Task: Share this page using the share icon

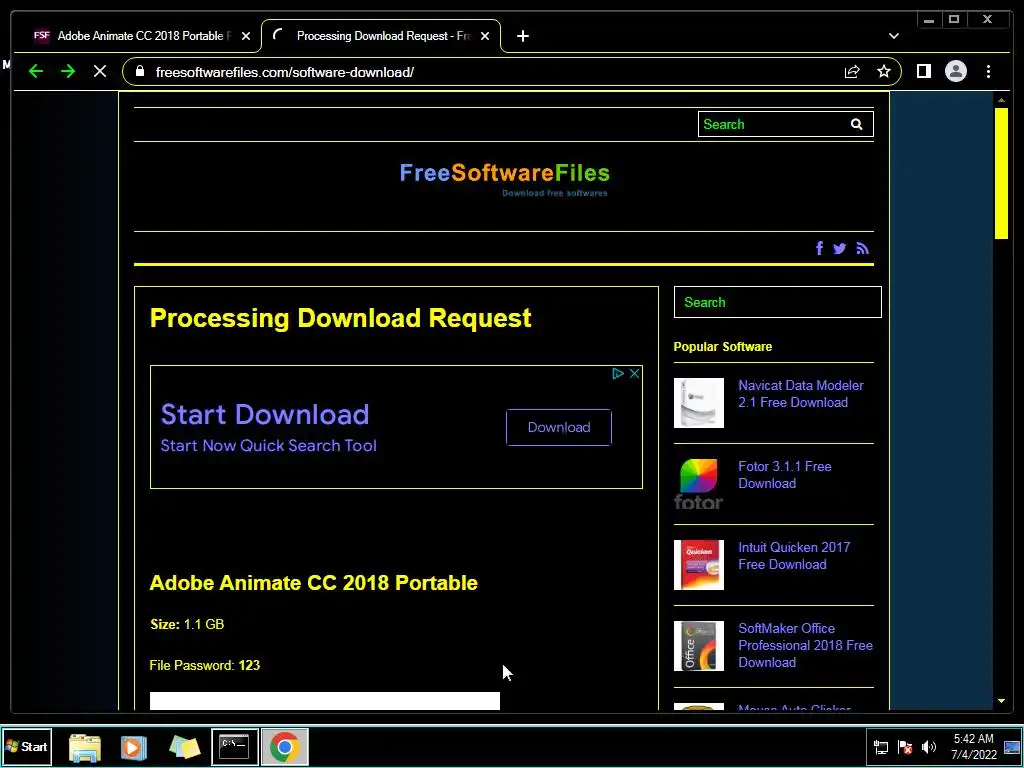Action: click(x=852, y=72)
